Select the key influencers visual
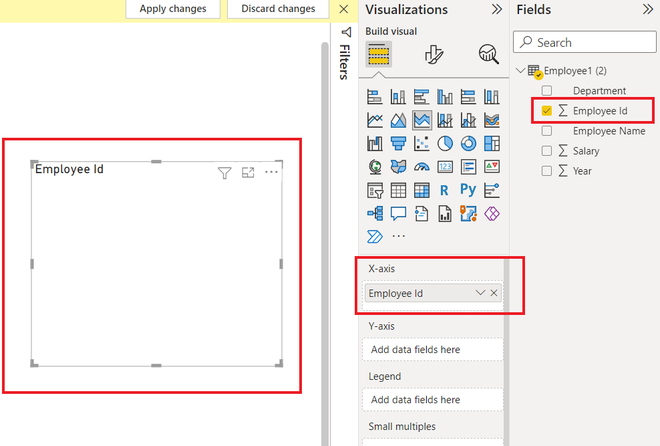 tap(492, 191)
